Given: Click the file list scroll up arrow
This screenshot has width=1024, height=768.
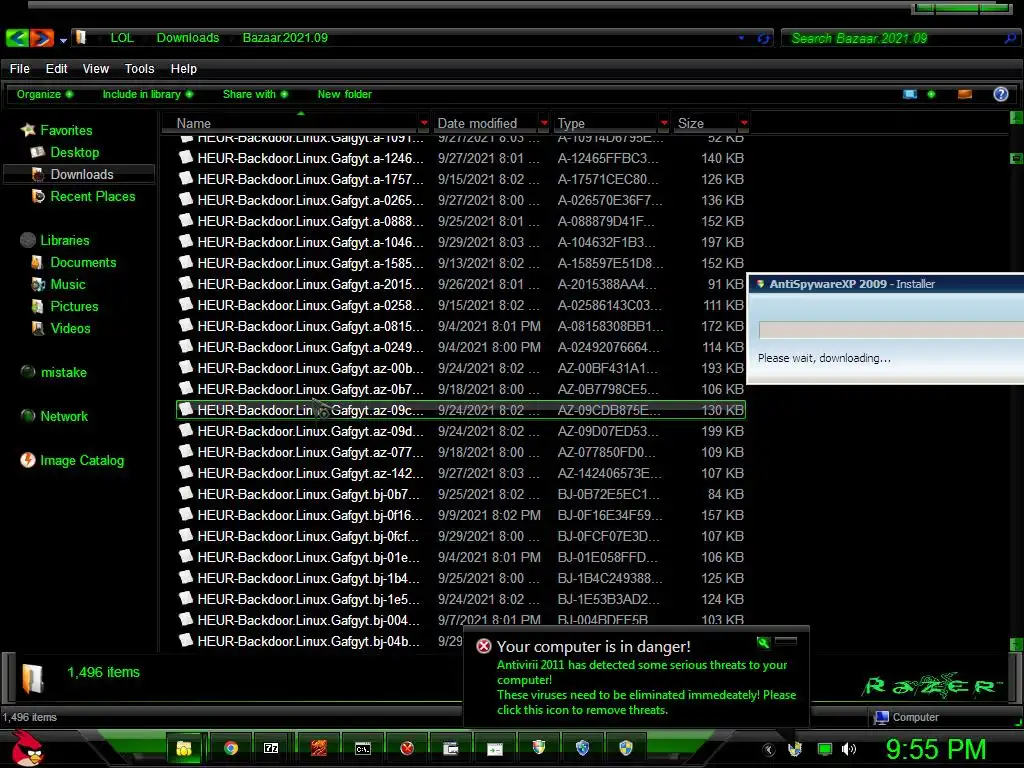Looking at the screenshot, I should (x=1016, y=118).
